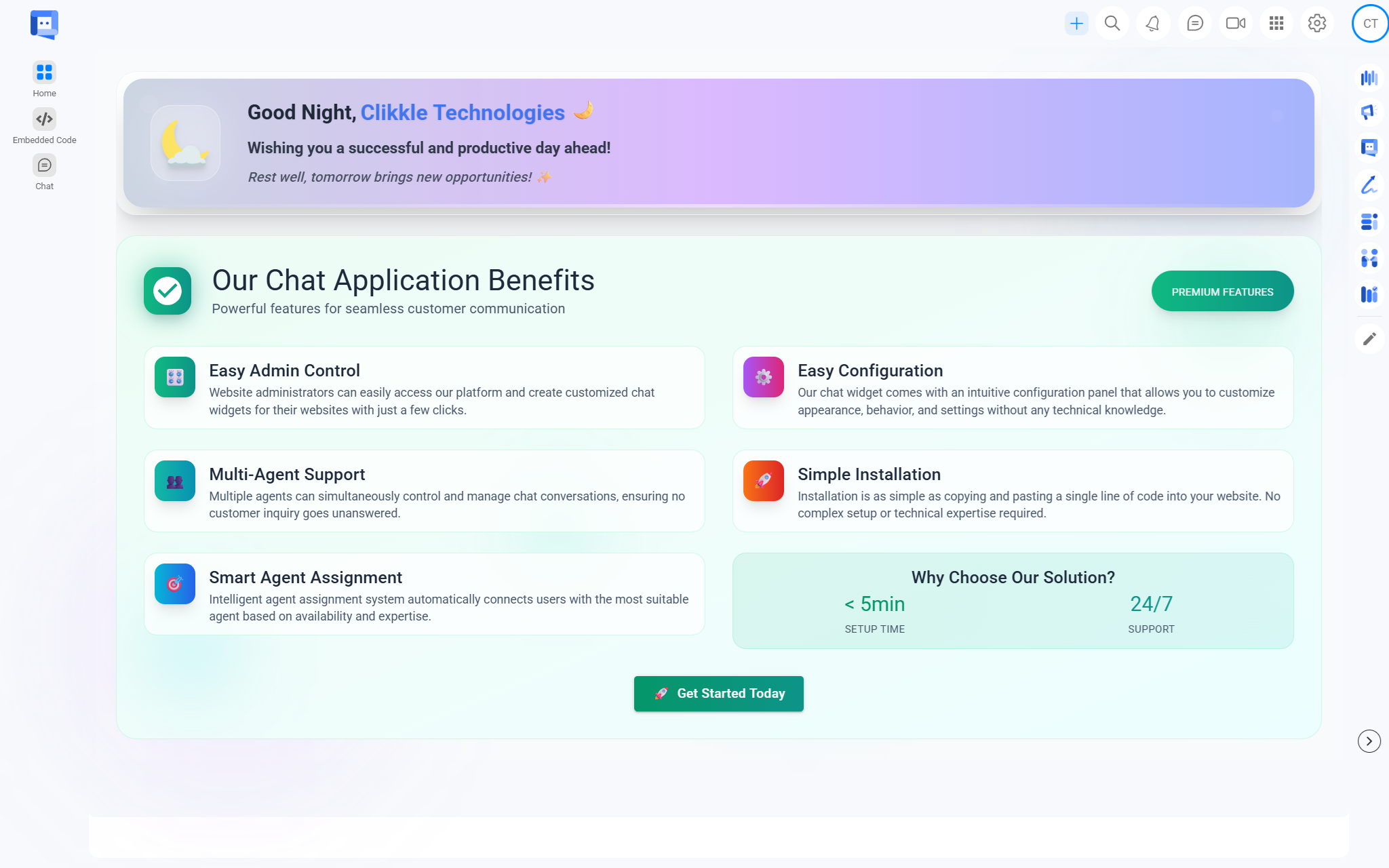Click the signature pen app icon in right rail
Viewport: 1389px width, 868px height.
coord(1369,184)
